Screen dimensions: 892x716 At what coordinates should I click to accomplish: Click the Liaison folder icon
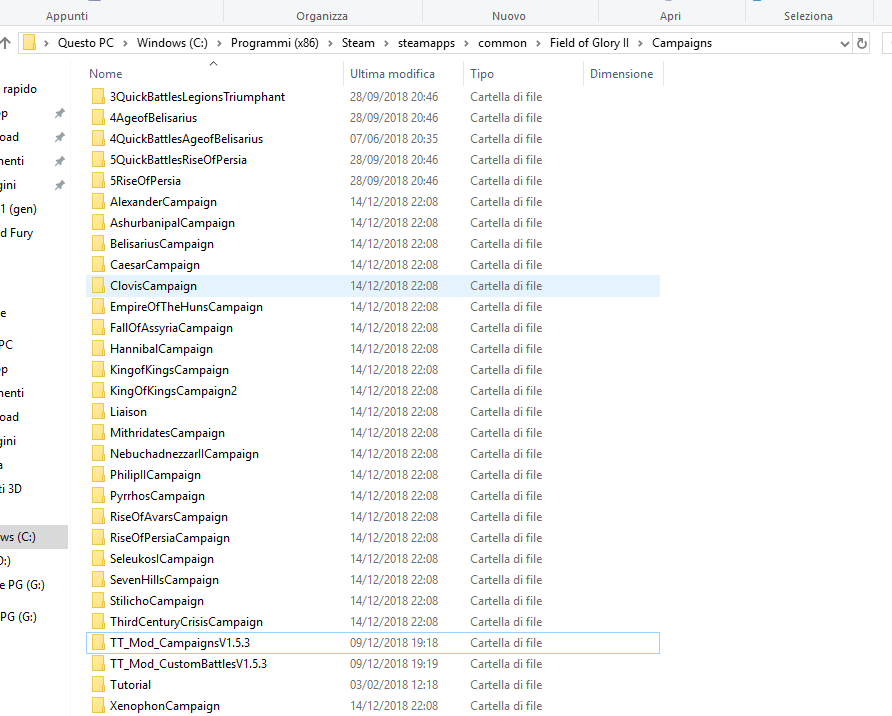click(98, 412)
